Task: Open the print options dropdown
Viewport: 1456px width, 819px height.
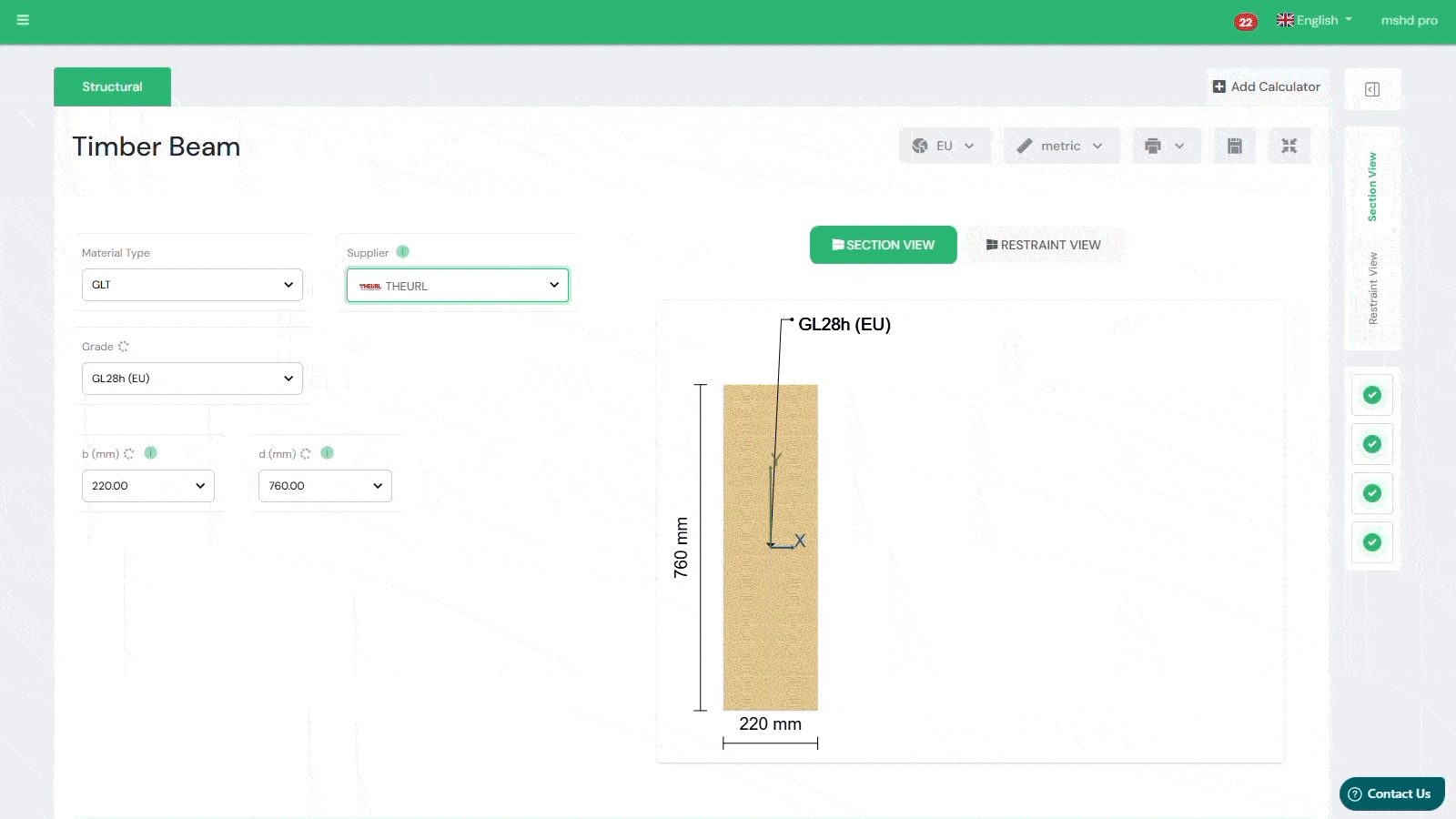Action: 1166,146
